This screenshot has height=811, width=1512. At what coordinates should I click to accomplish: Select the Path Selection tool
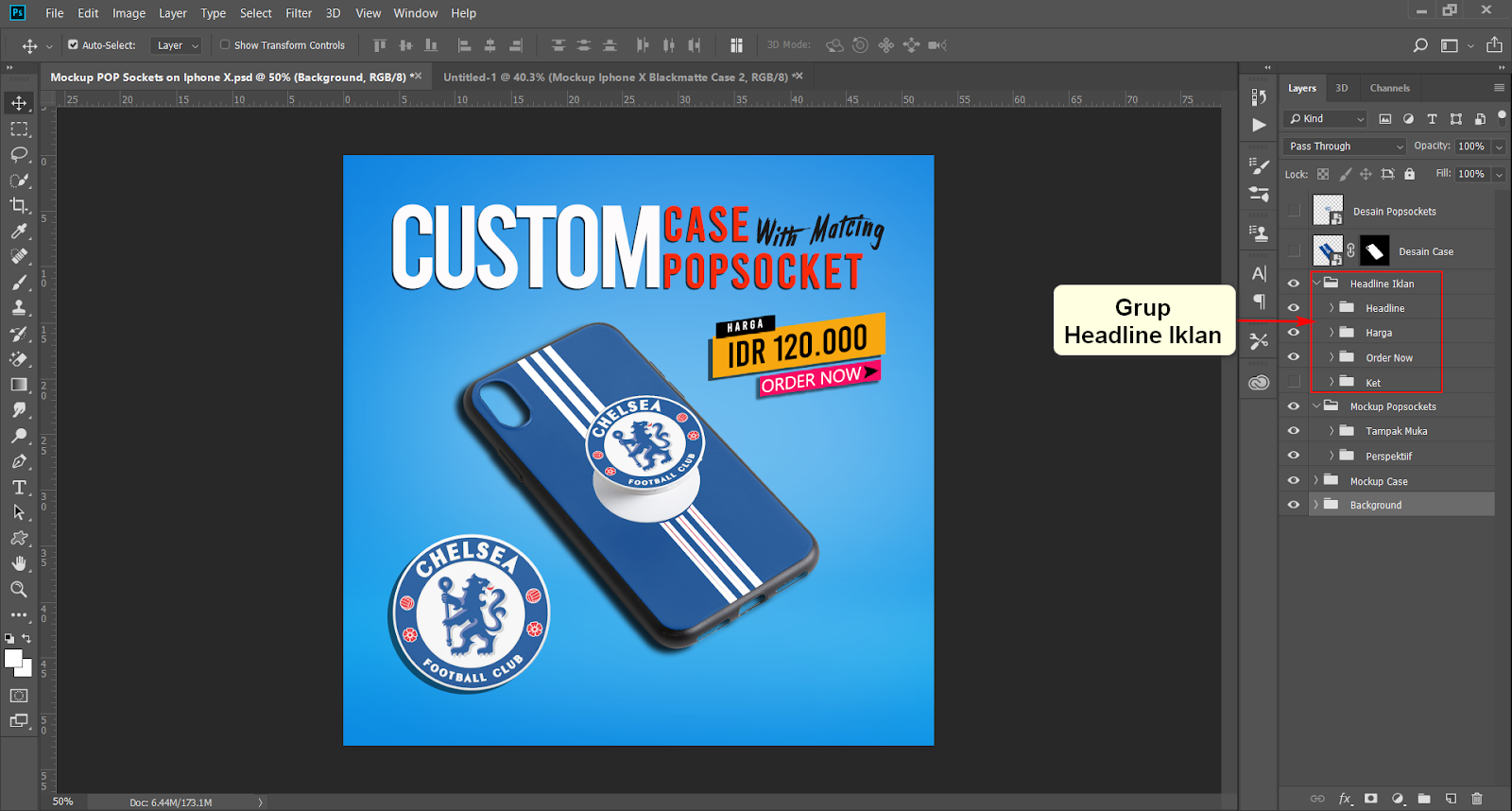click(19, 512)
